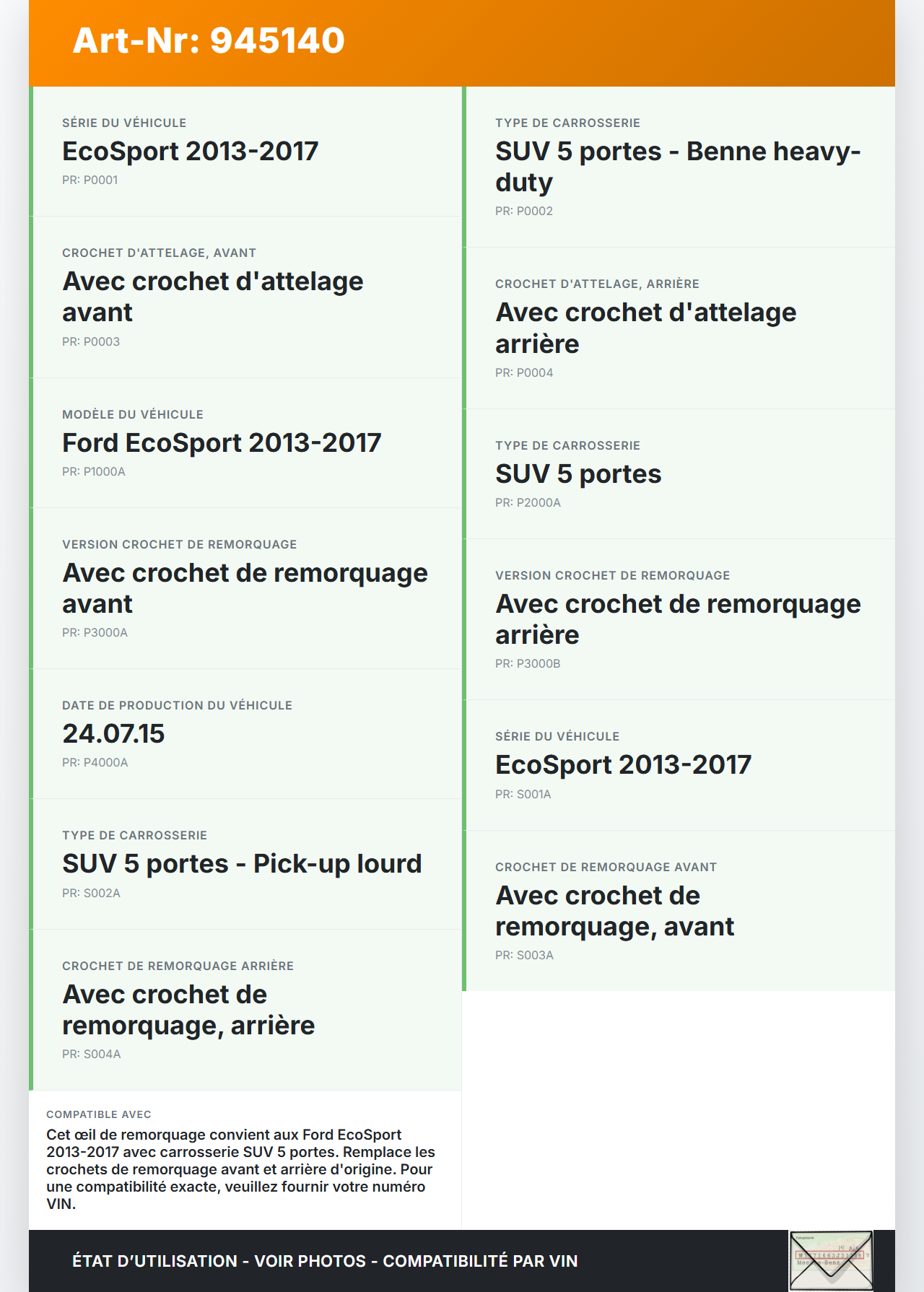Select the Ford EcoSport 2013-2017 model value

[221, 443]
